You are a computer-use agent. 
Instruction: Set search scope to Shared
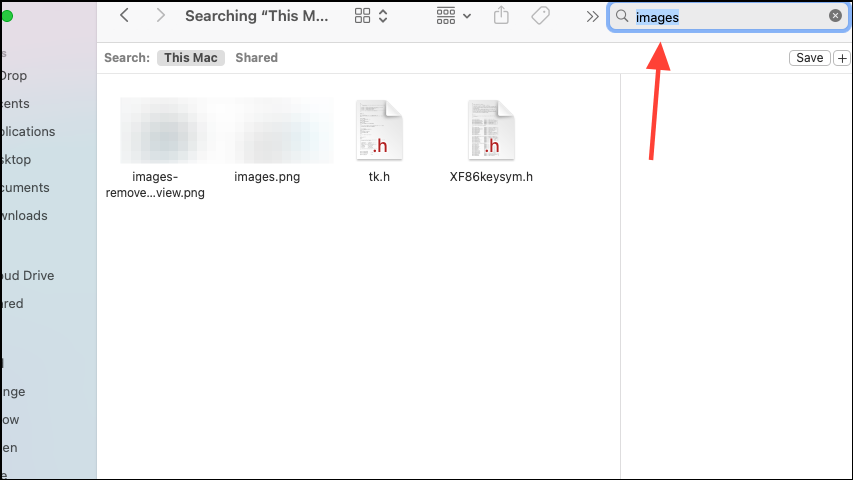tap(256, 58)
